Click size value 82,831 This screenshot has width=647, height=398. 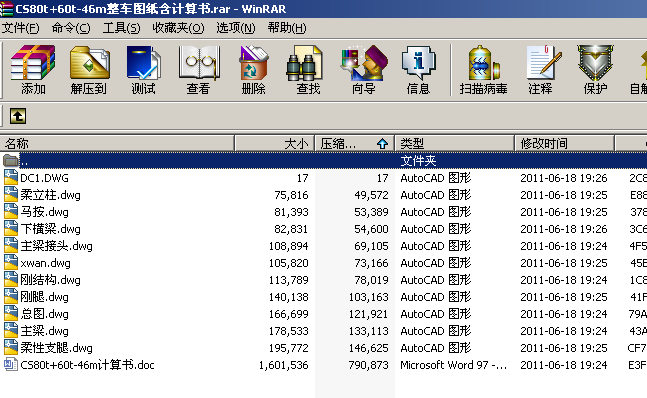291,229
